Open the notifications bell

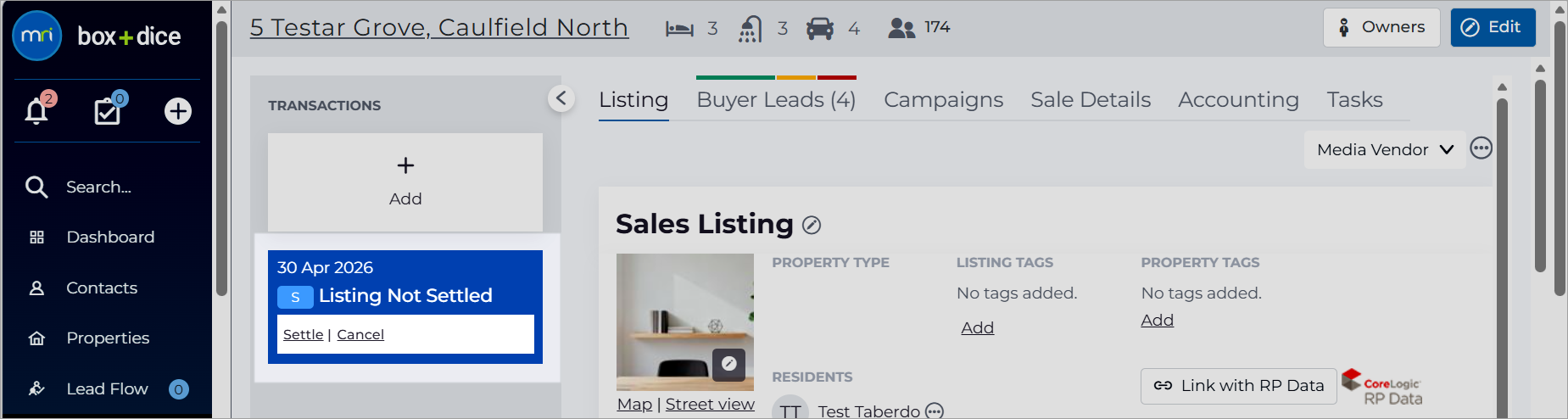click(36, 111)
